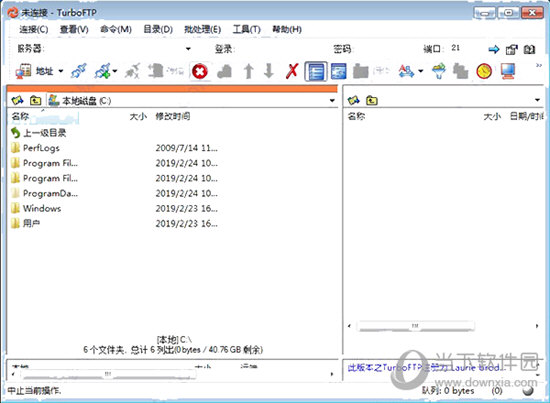Sort local files by 修改时间 column

coord(173,116)
